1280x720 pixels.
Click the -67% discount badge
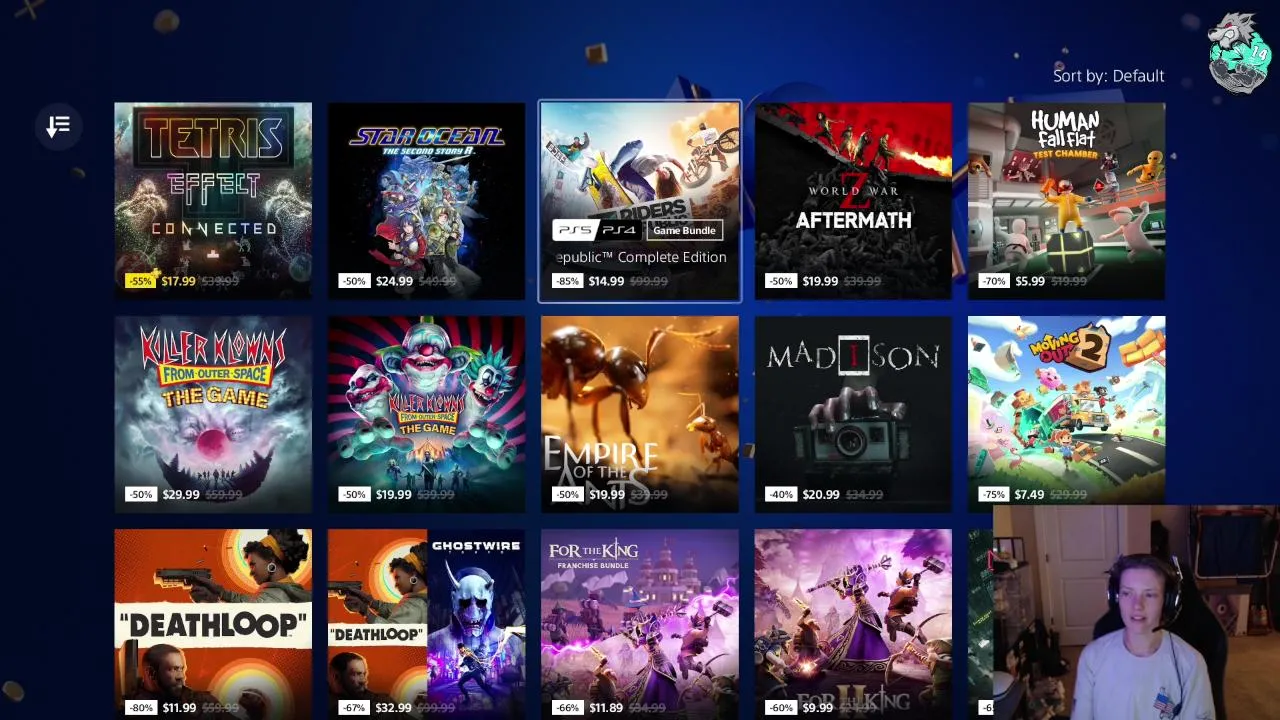(x=354, y=707)
